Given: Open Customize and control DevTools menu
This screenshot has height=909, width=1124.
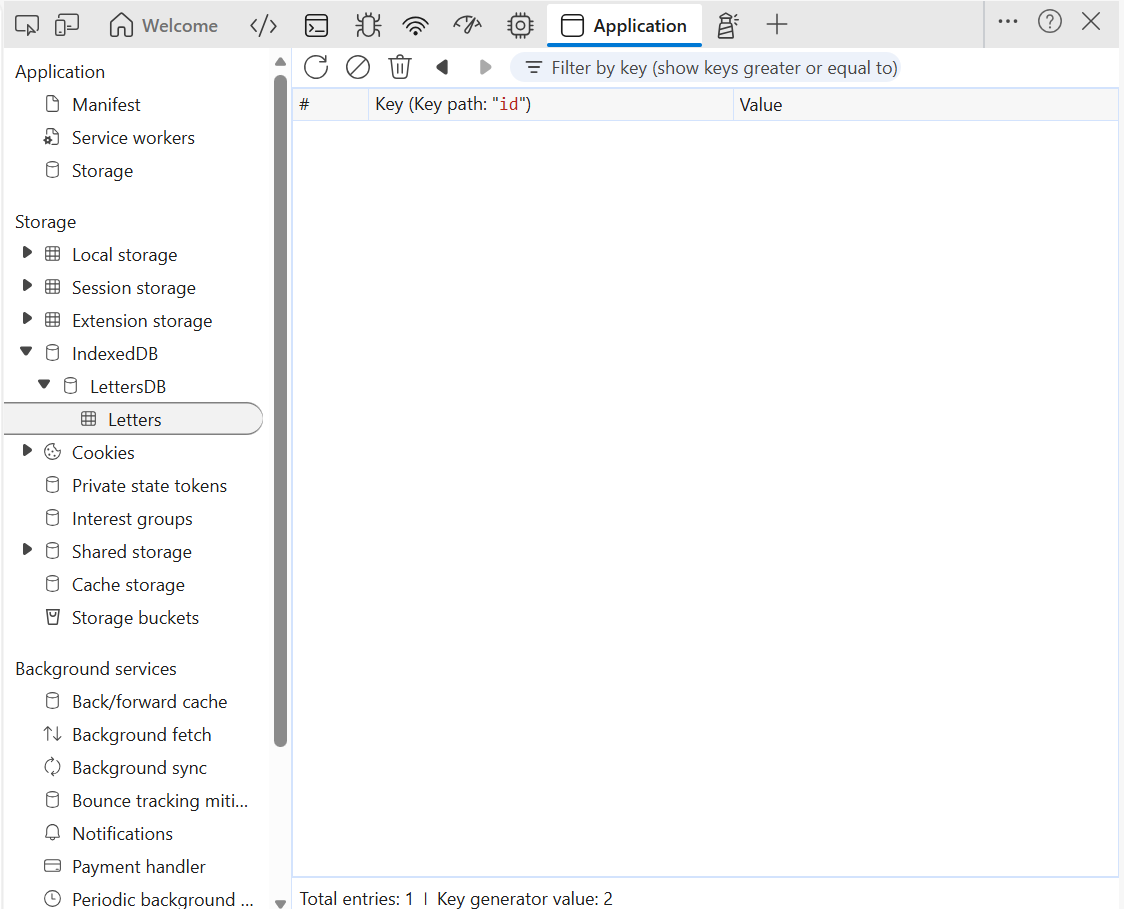Looking at the screenshot, I should [x=1008, y=22].
